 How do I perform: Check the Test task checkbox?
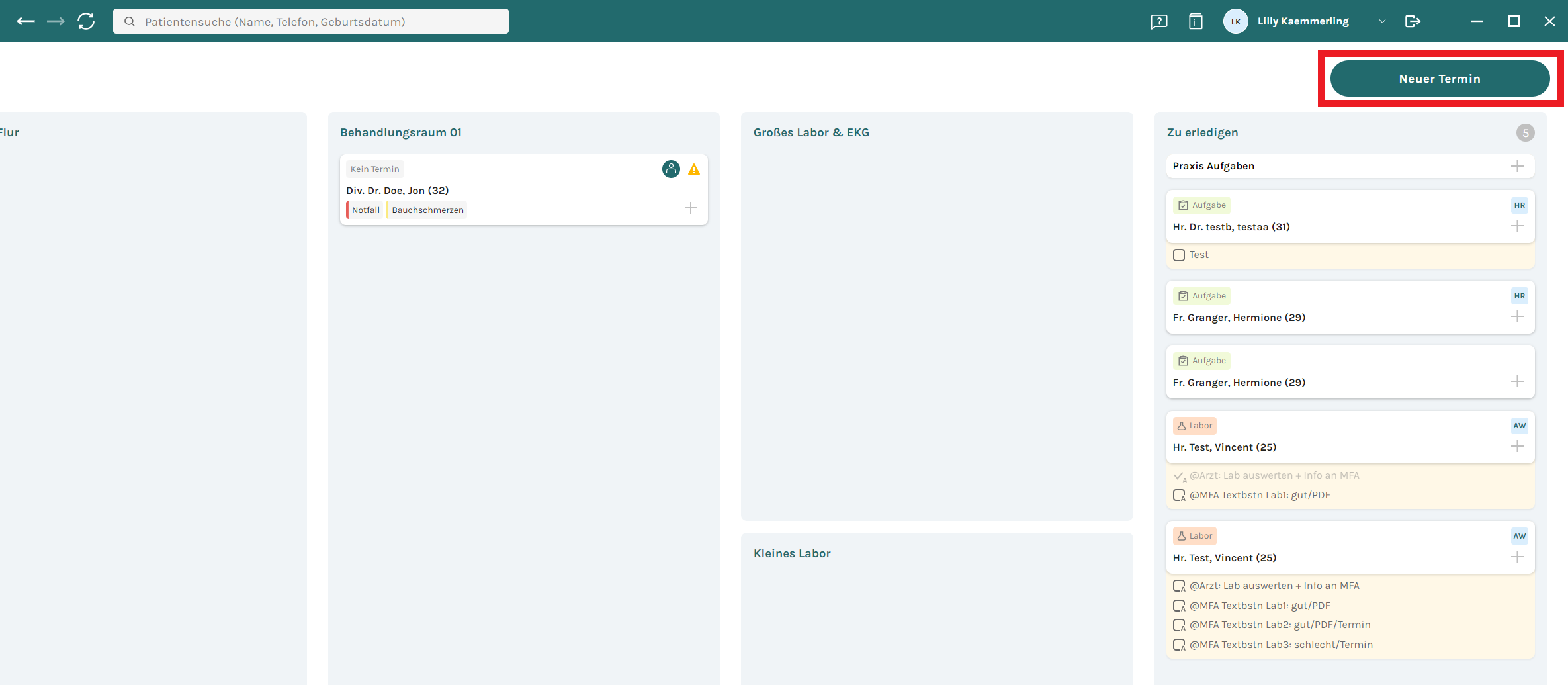click(x=1179, y=255)
